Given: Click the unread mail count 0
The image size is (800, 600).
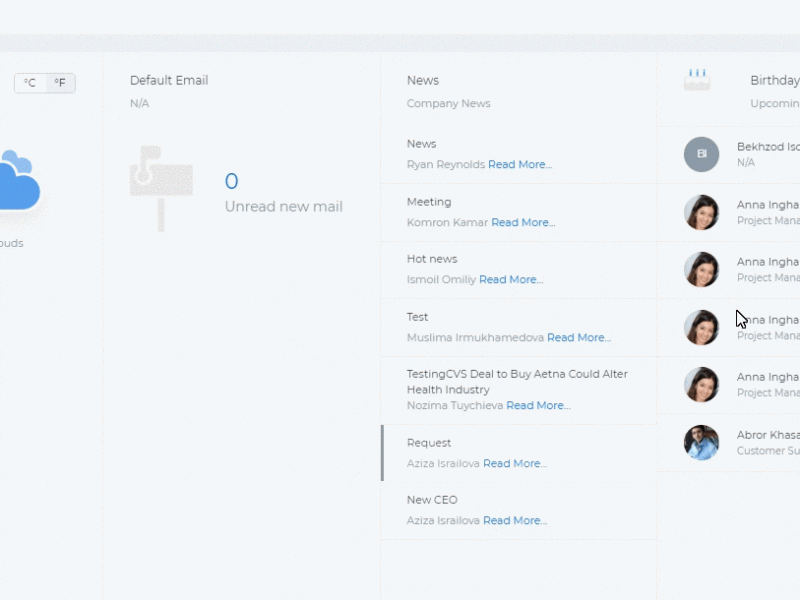Looking at the screenshot, I should tap(232, 181).
